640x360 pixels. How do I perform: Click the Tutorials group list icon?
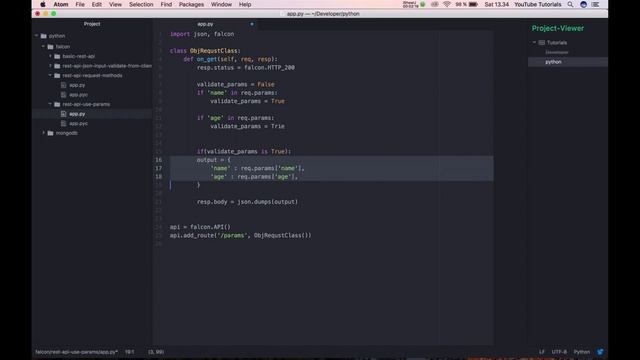[x=542, y=42]
